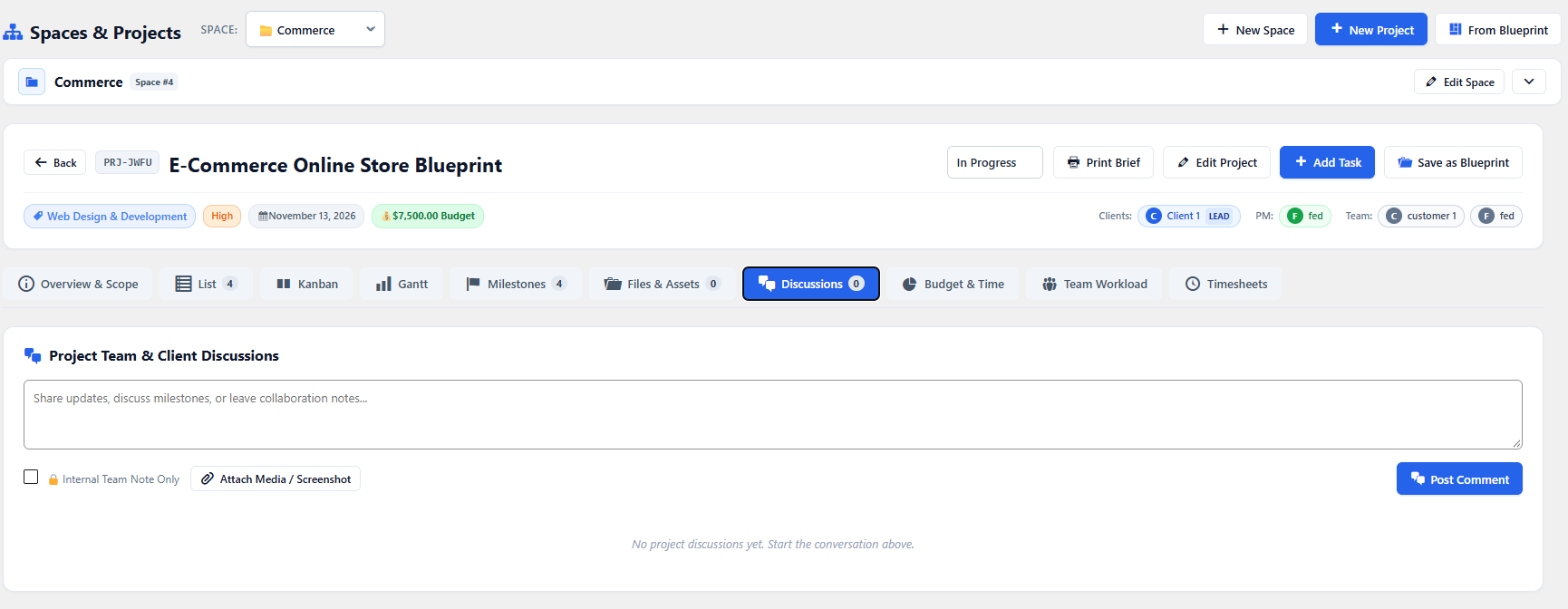Click the Space #4 label
This screenshot has height=609, width=1568.
[x=154, y=82]
